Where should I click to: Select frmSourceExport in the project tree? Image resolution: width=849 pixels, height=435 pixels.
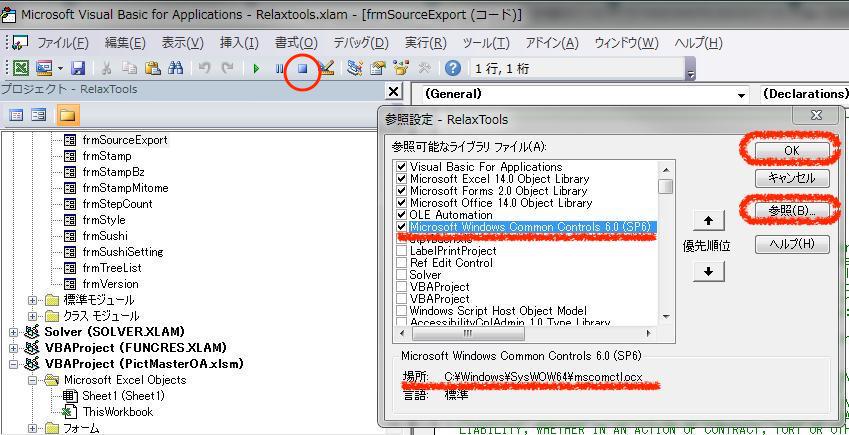click(125, 140)
